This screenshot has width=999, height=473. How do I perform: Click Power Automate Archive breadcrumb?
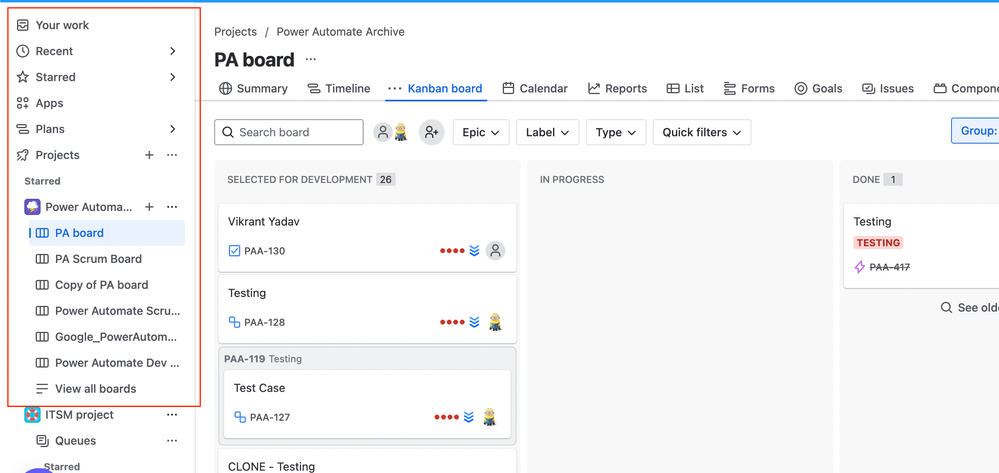340,32
